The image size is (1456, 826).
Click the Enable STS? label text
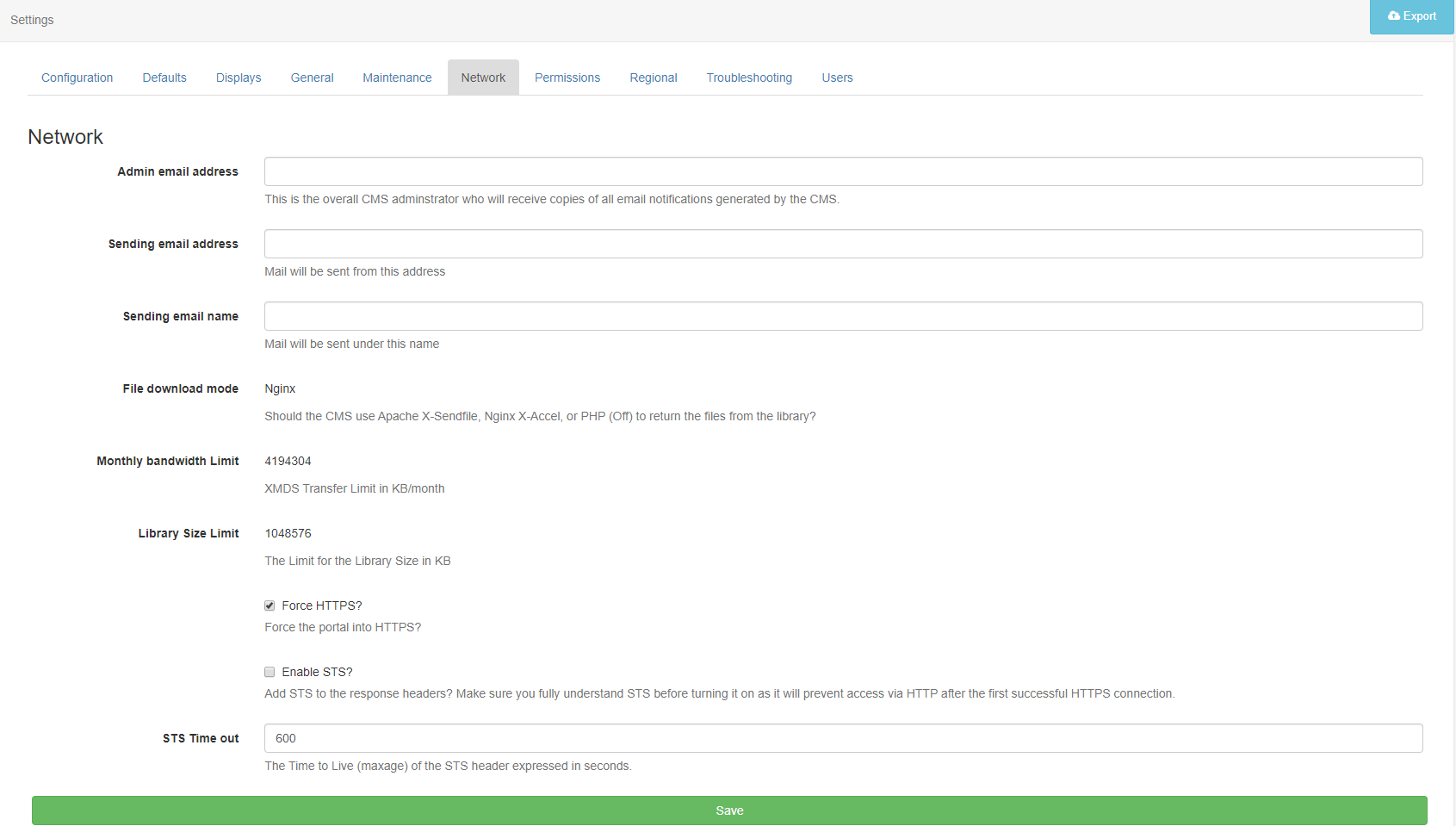click(x=317, y=672)
